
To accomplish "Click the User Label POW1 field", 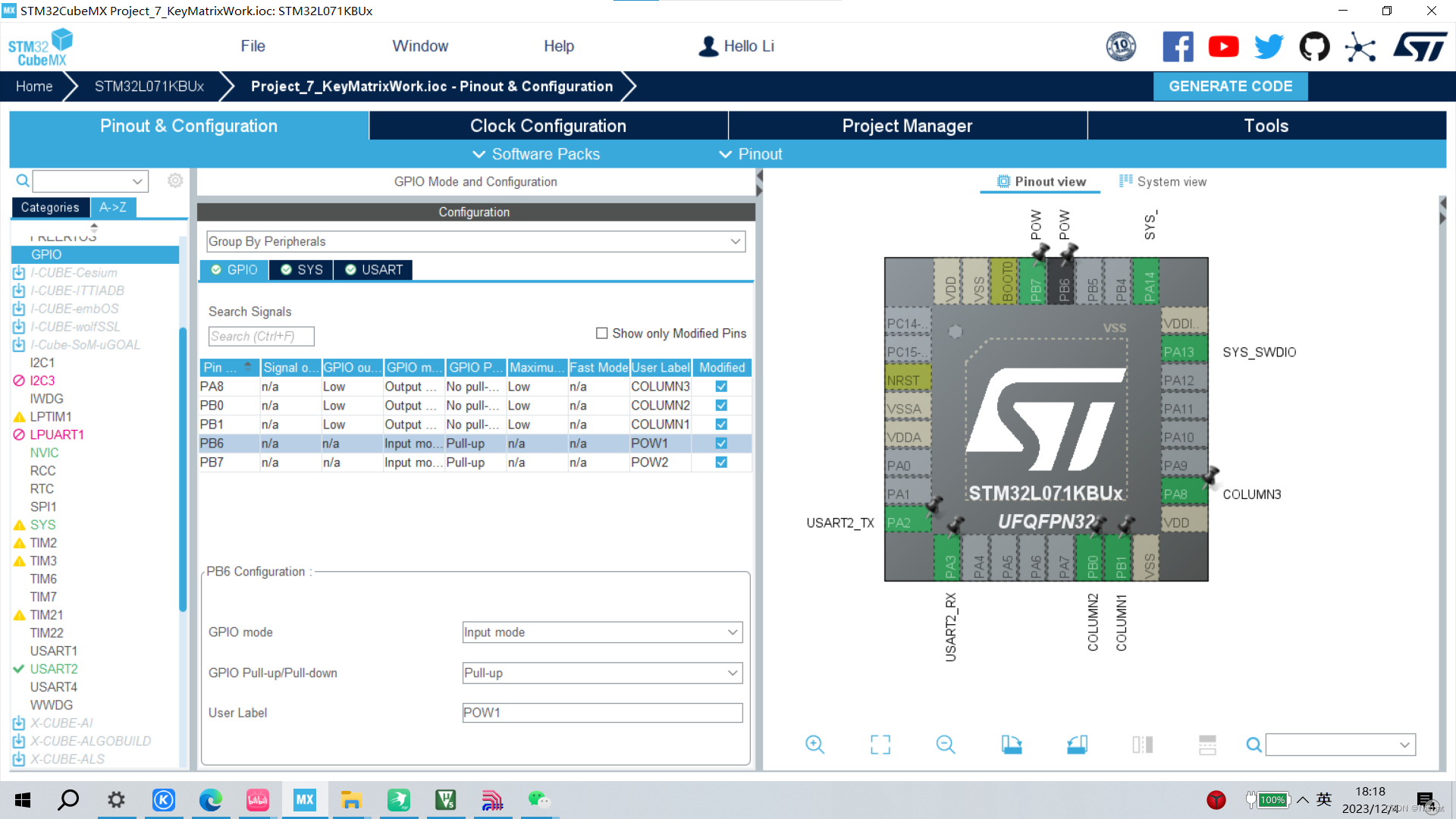I will pos(602,713).
